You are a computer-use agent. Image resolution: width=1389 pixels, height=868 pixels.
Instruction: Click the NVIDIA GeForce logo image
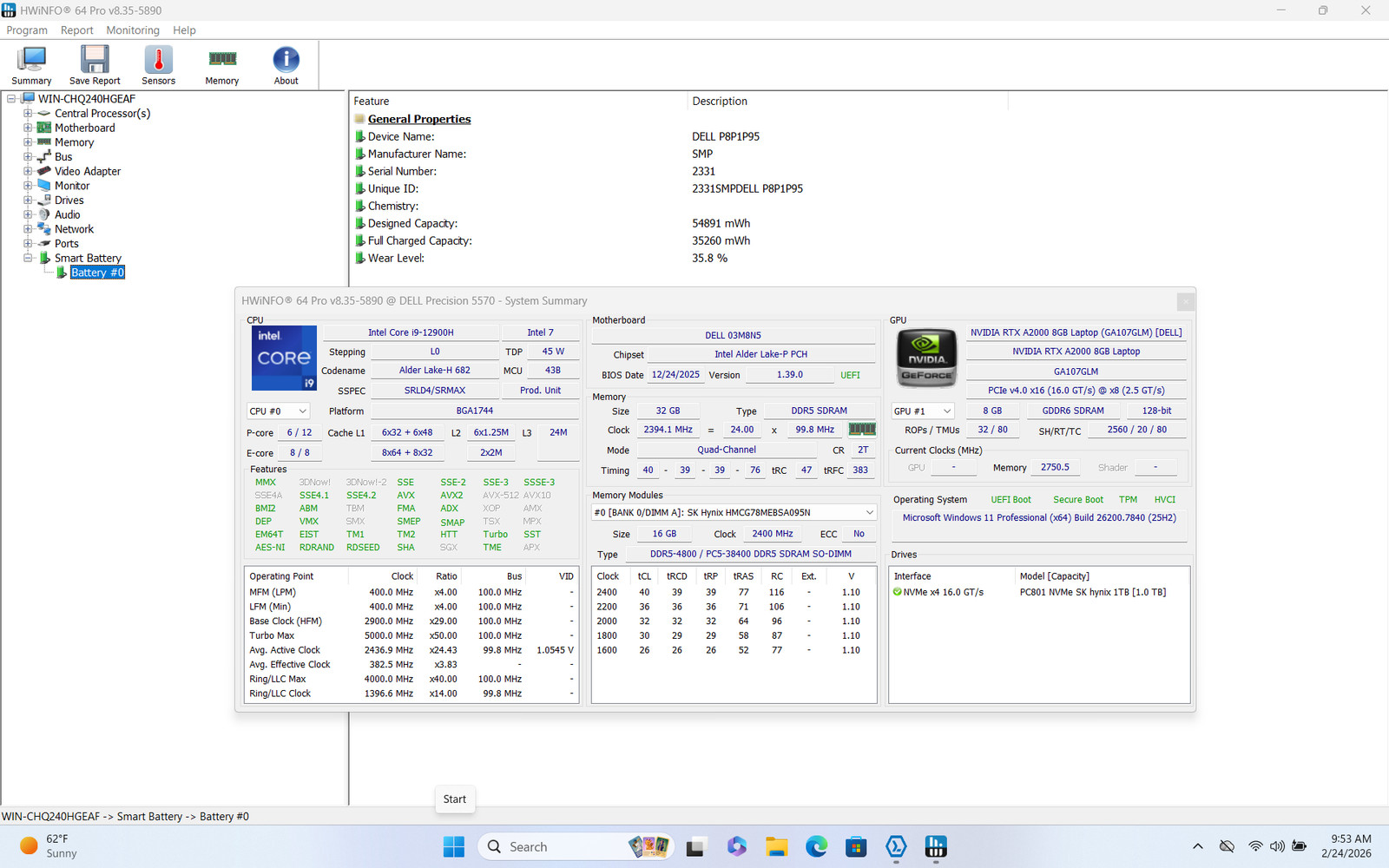pyautogui.click(x=926, y=358)
